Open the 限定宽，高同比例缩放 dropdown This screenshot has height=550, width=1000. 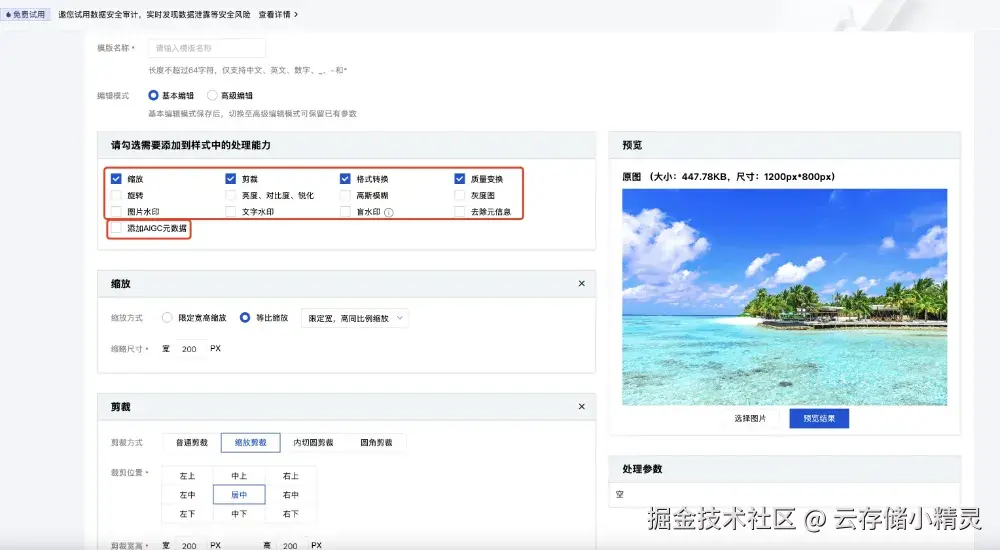[x=355, y=318]
